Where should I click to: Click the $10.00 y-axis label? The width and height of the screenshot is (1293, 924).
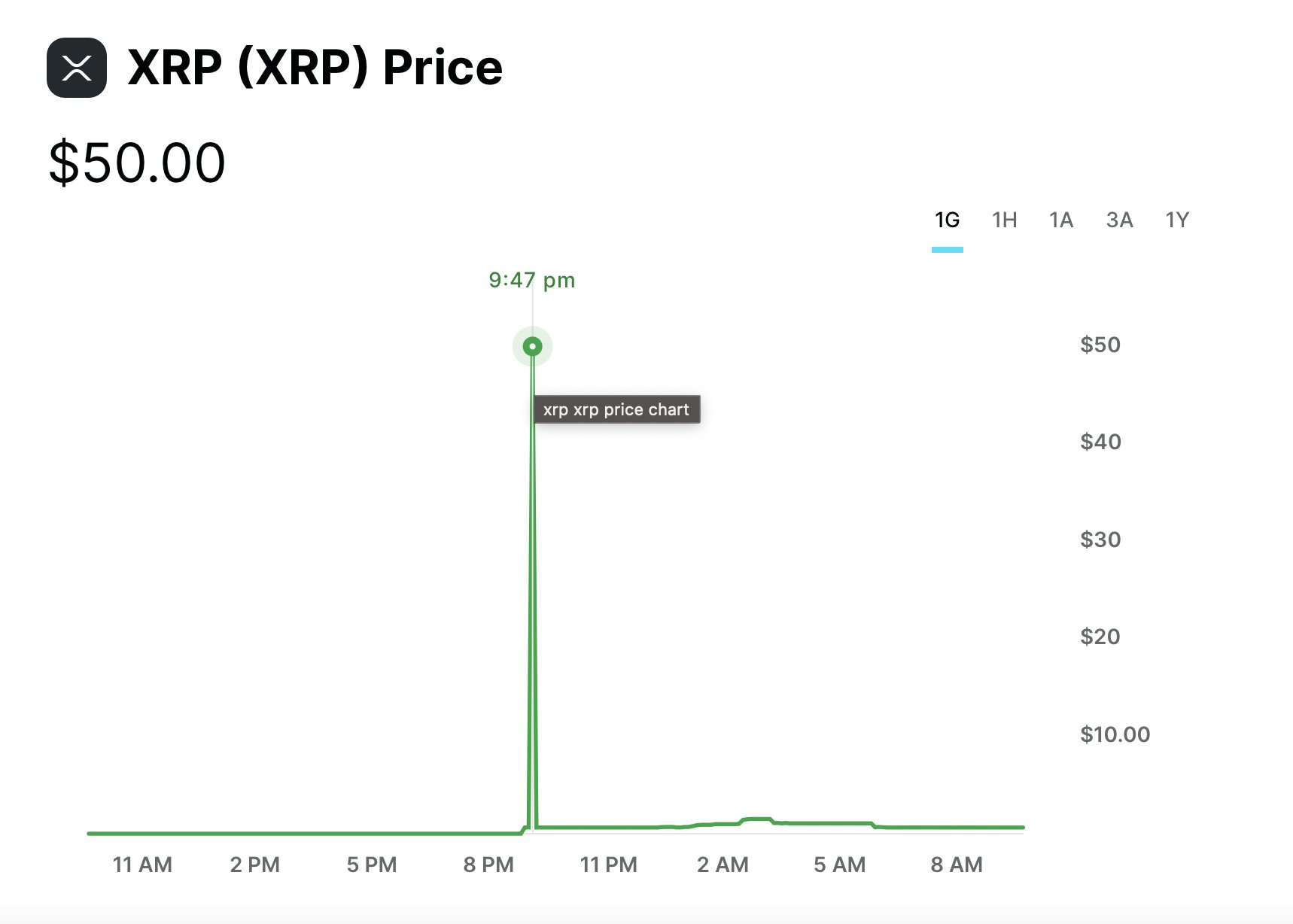coord(1115,735)
